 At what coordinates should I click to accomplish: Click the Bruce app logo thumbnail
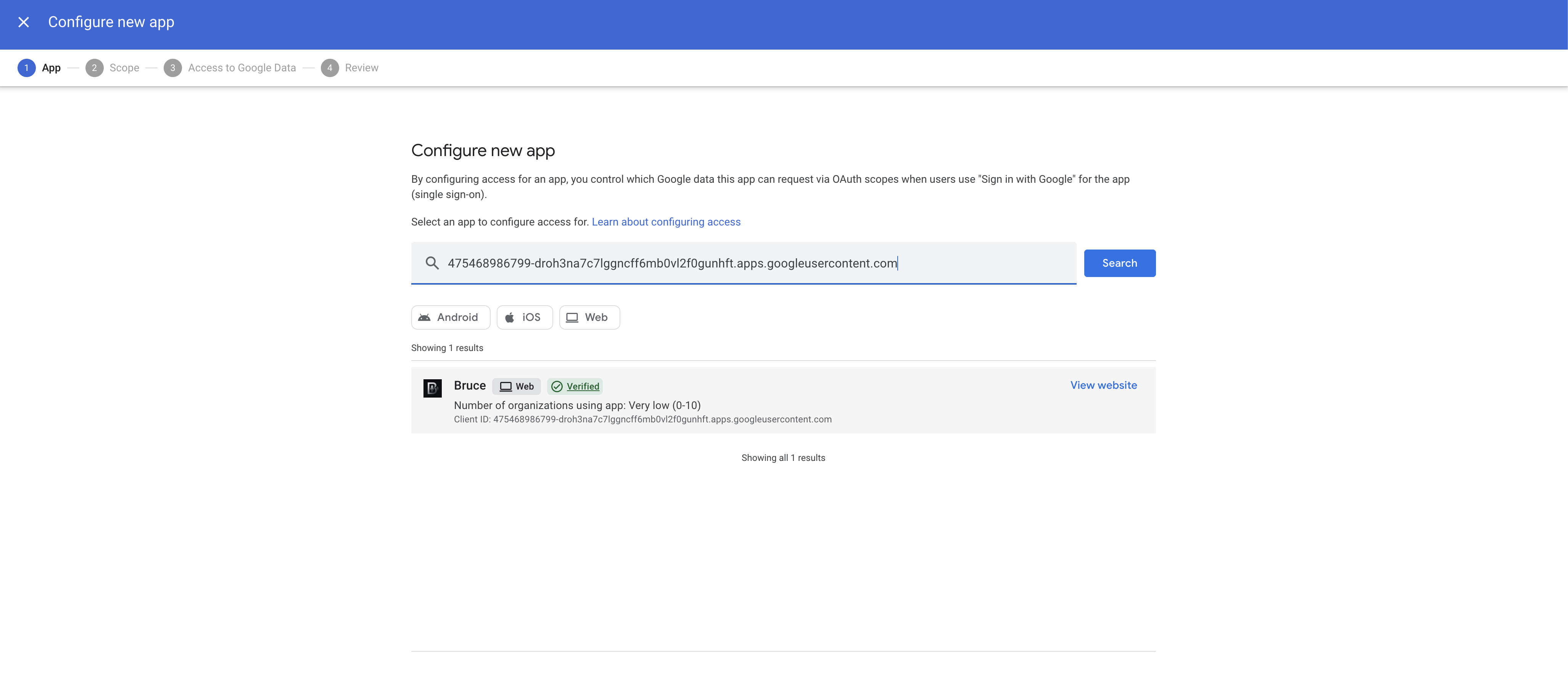(x=432, y=388)
